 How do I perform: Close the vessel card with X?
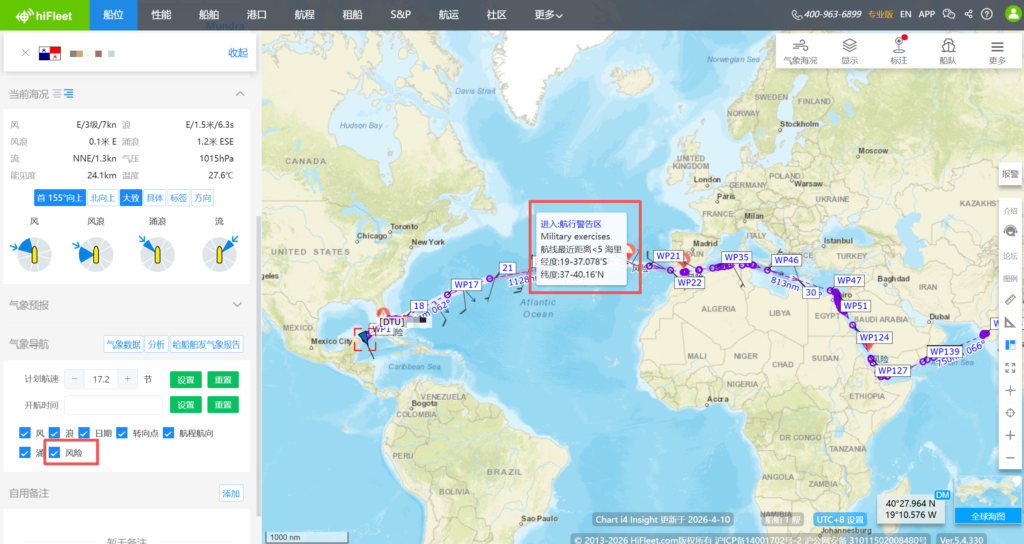click(x=25, y=53)
